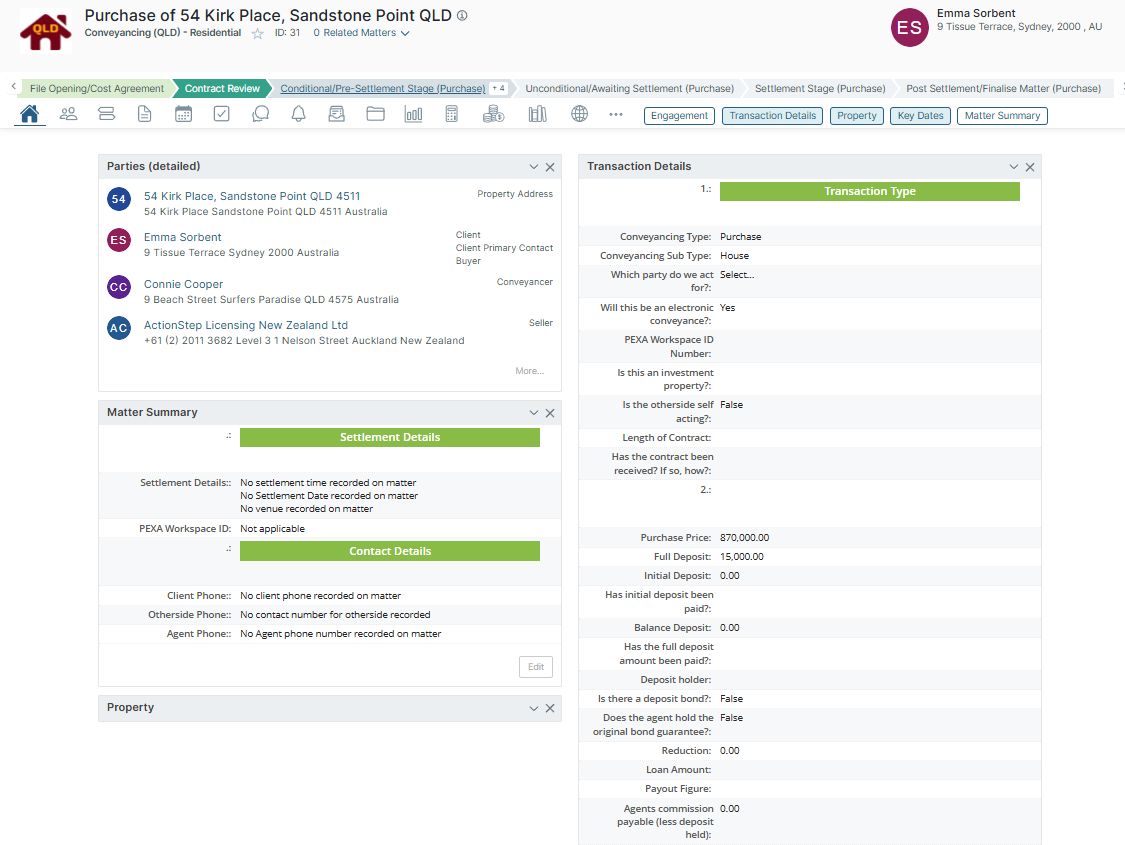Collapse the Matter Summary panel
Viewport: 1125px width, 845px height.
534,413
